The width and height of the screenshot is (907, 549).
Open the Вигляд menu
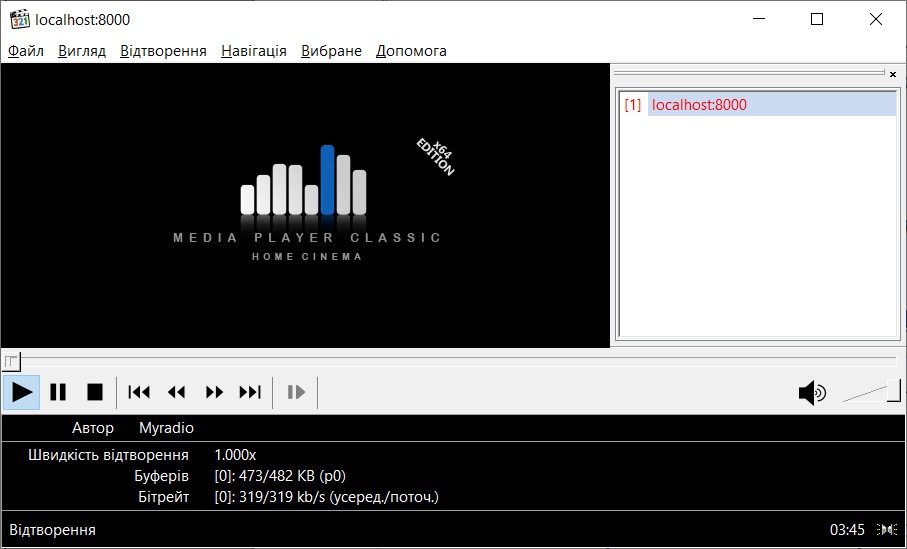(x=82, y=51)
